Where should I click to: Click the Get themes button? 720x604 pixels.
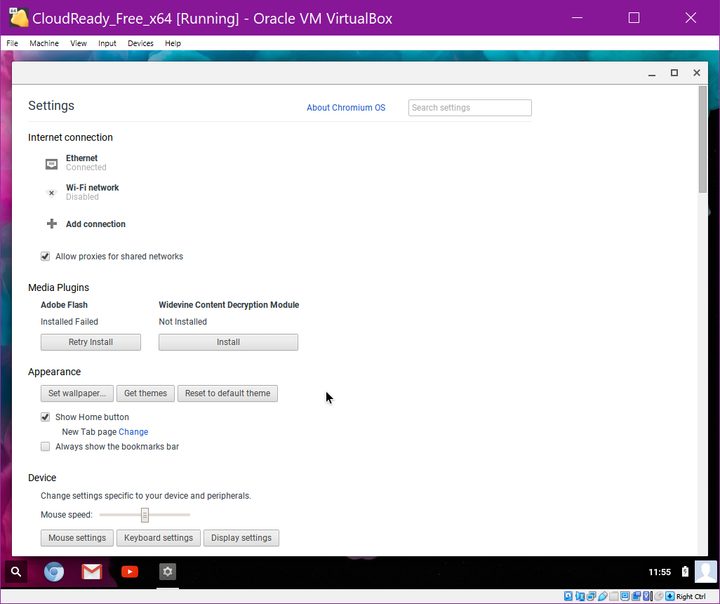(x=145, y=393)
